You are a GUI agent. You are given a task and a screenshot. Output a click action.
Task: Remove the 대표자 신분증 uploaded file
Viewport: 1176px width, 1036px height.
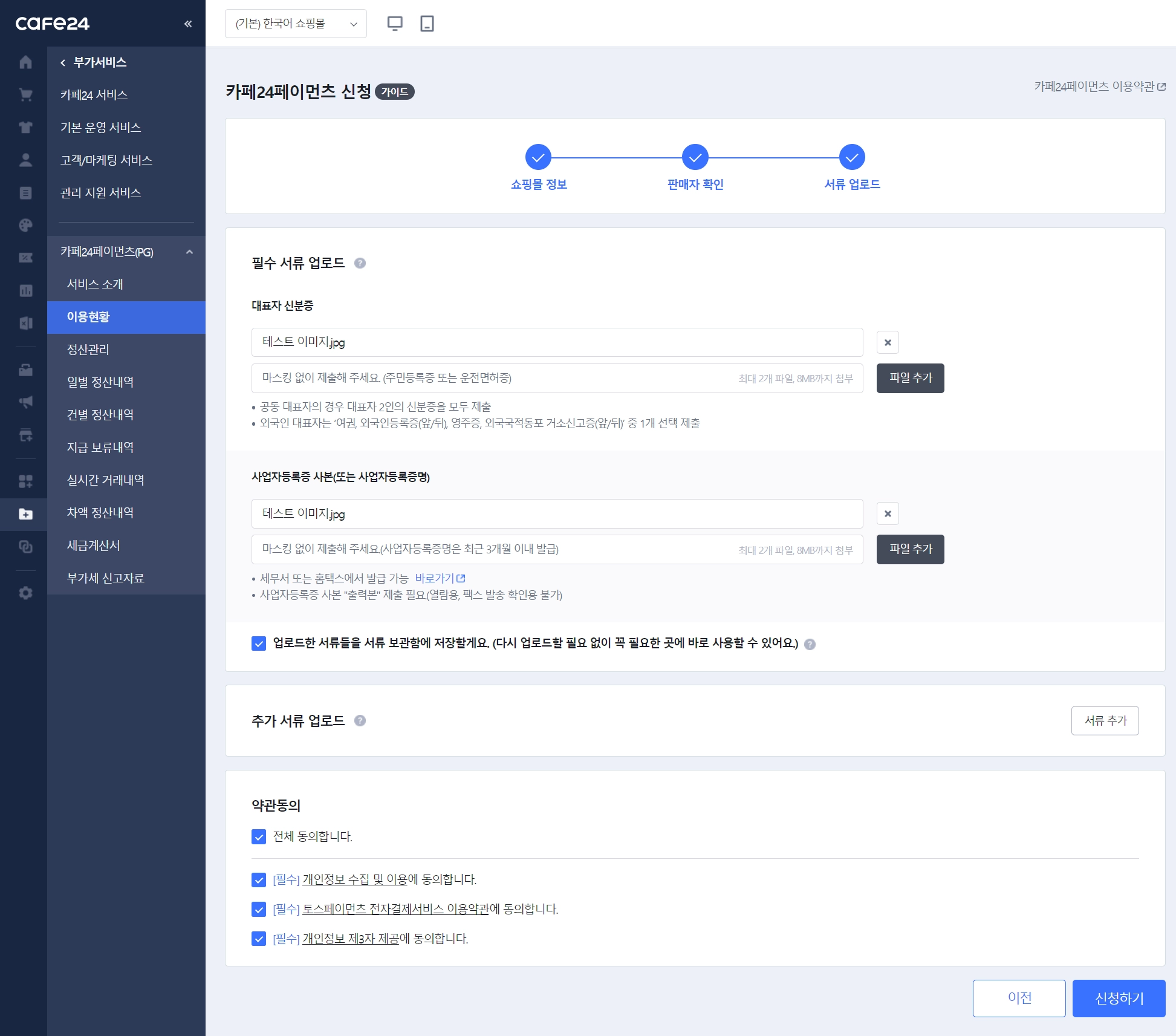click(888, 342)
